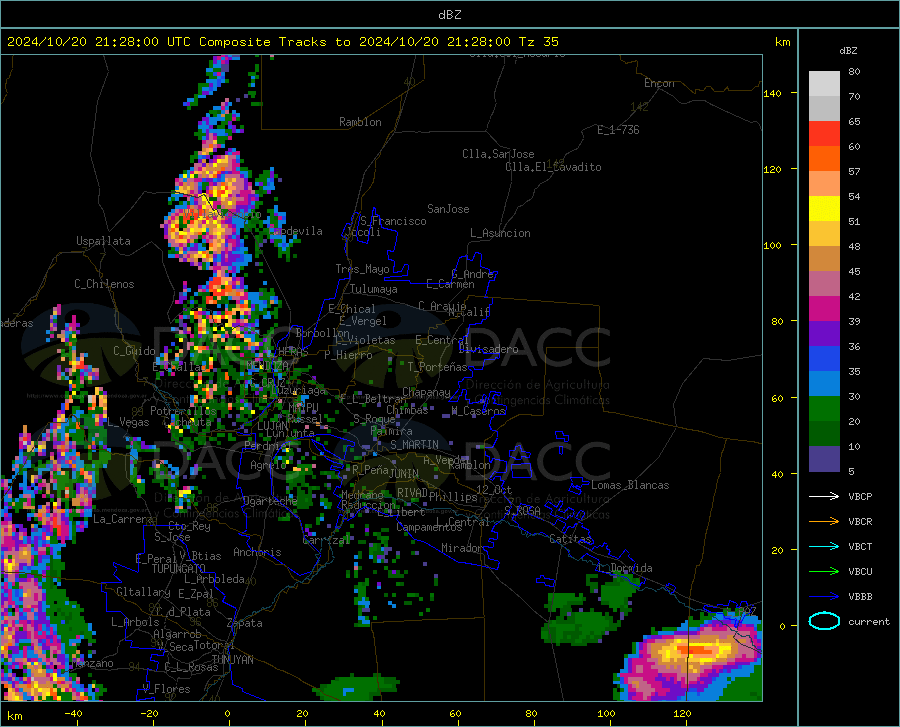Select the brown 45-48 dBZ swatch

coord(824,259)
